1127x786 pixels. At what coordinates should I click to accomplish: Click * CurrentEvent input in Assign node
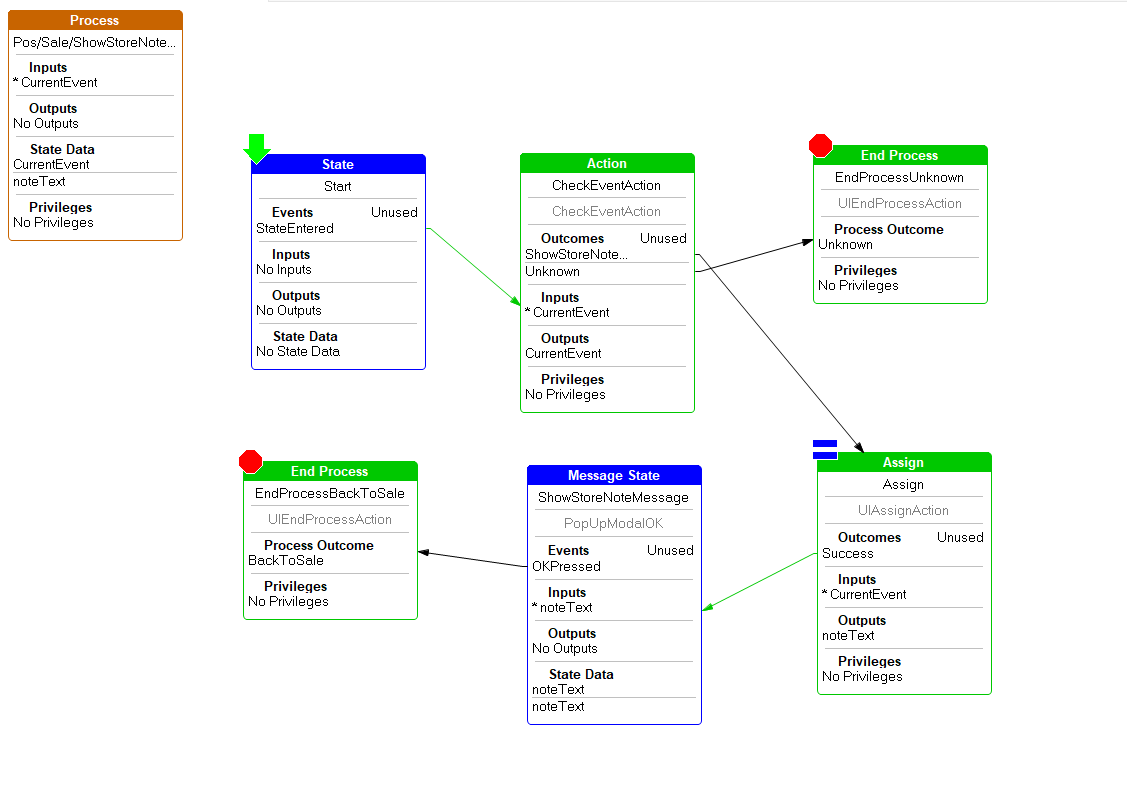click(x=864, y=594)
